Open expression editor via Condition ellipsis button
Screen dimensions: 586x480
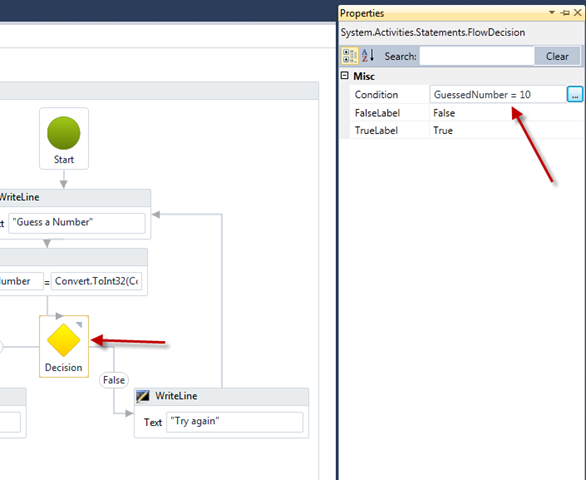tap(575, 94)
